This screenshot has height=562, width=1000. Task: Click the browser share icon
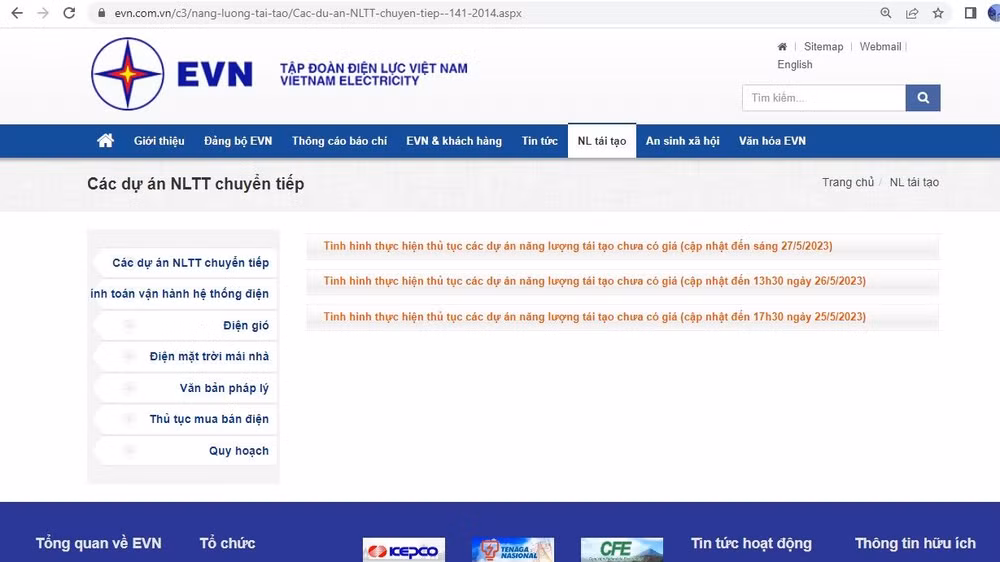click(x=912, y=14)
